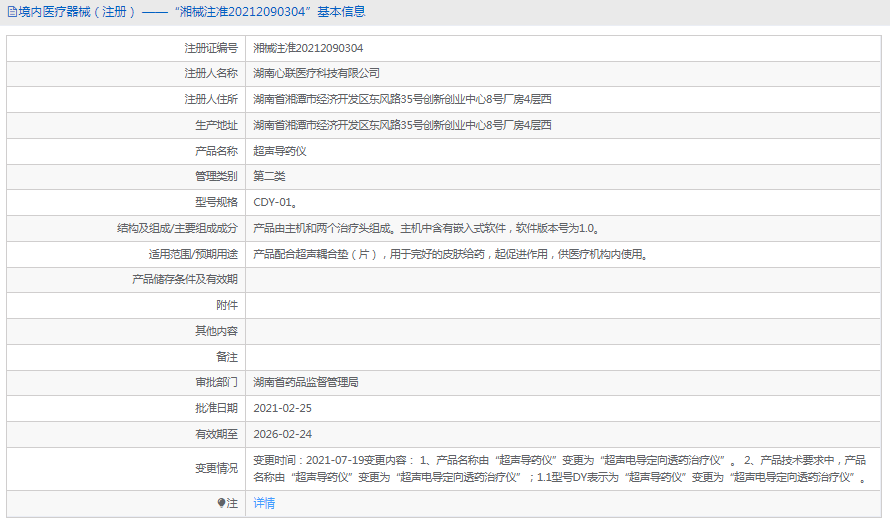Select structure text 产品由主机和两个治疗头组成
Image resolution: width=890 pixels, height=524 pixels.
pyautogui.click(x=322, y=228)
